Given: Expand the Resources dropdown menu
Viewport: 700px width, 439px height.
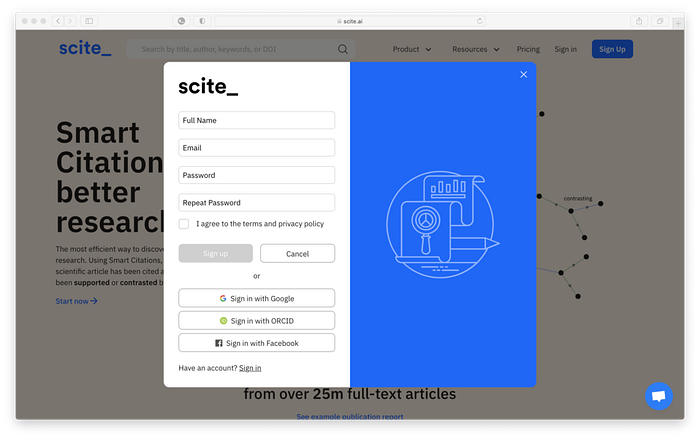Looking at the screenshot, I should (475, 49).
